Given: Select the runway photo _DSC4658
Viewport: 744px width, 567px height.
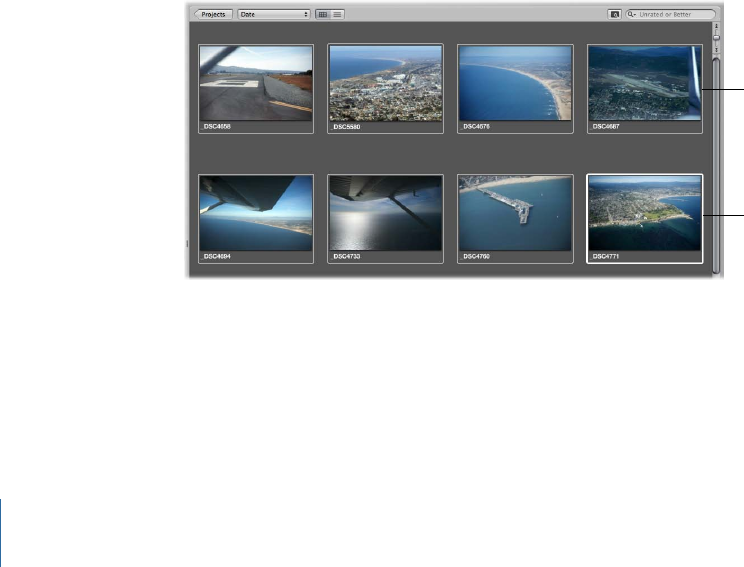Looking at the screenshot, I should pos(256,83).
